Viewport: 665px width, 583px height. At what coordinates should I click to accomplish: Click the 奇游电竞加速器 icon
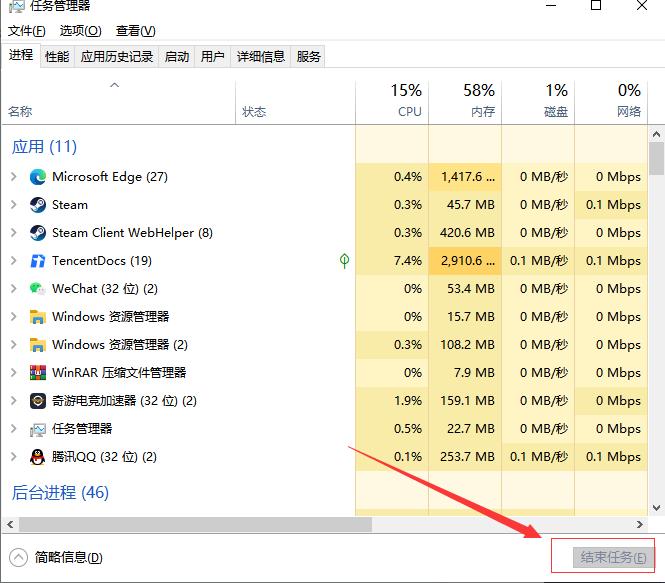[x=38, y=401]
